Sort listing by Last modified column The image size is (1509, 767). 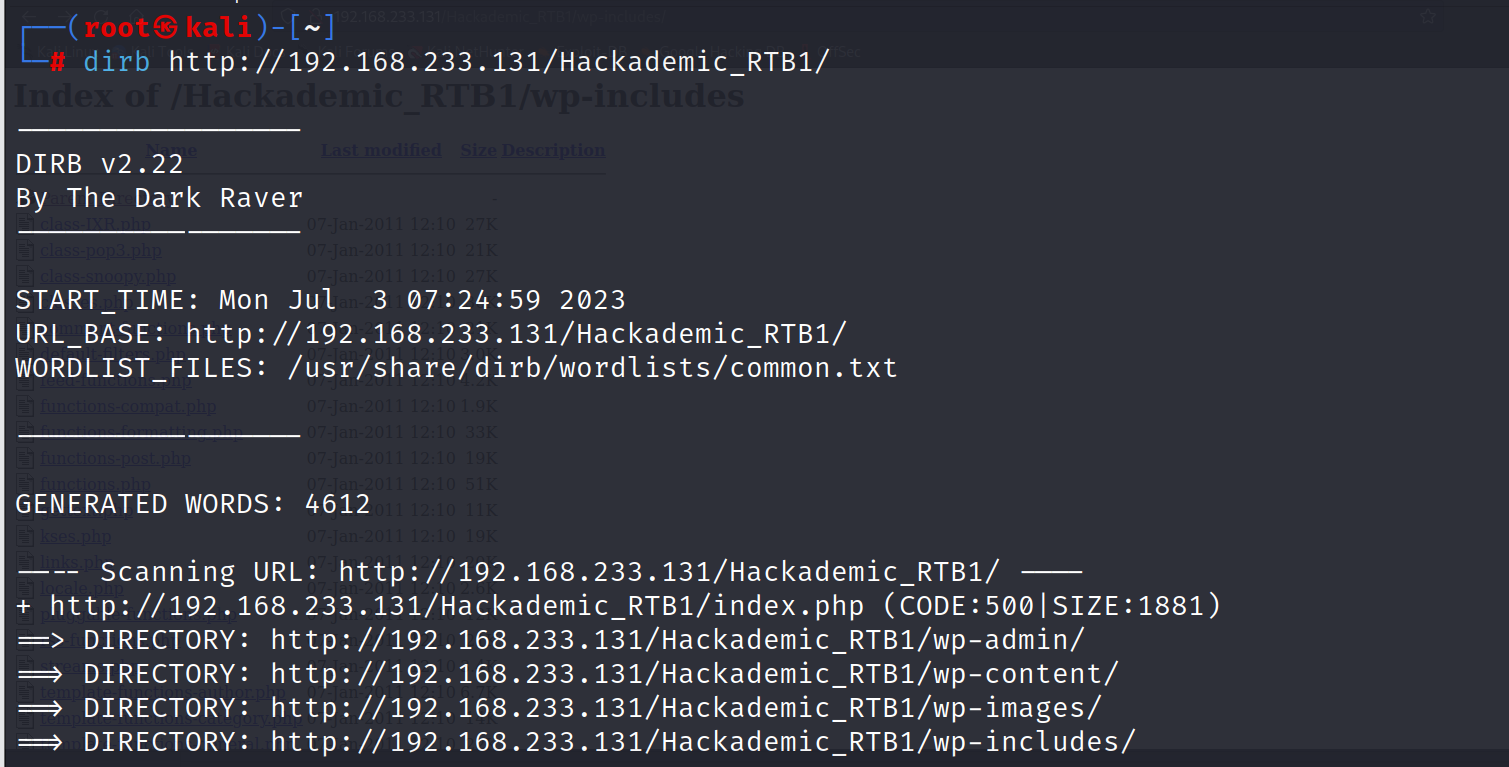[381, 150]
